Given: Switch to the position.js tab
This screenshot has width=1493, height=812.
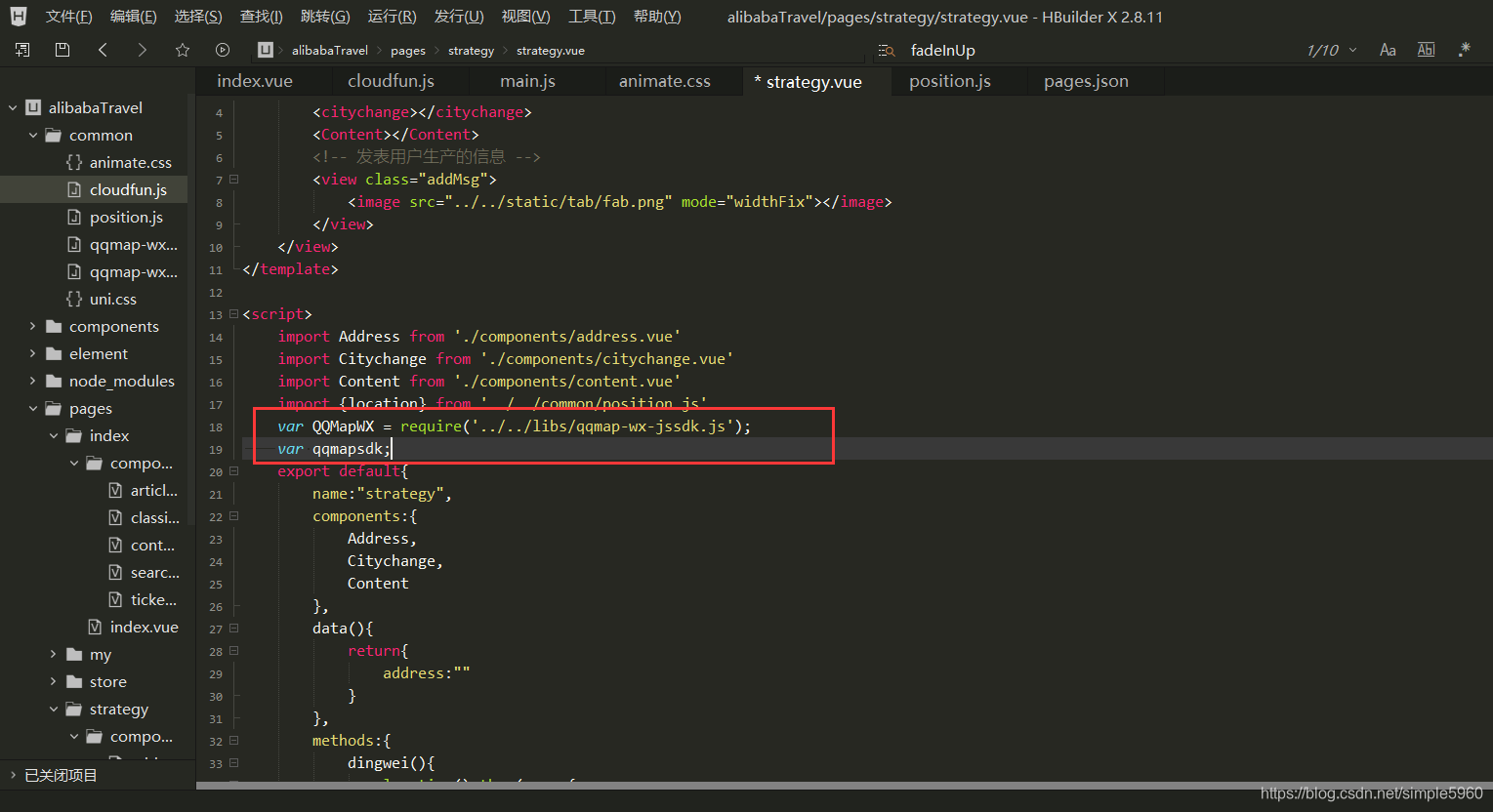Looking at the screenshot, I should [950, 81].
